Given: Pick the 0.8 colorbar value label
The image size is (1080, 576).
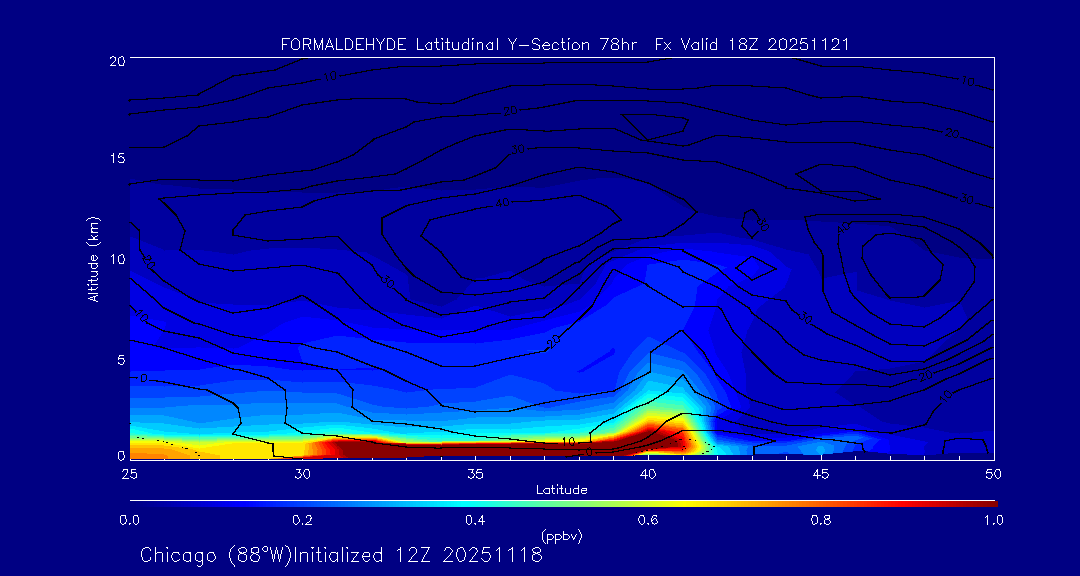Looking at the screenshot, I should 821,520.
